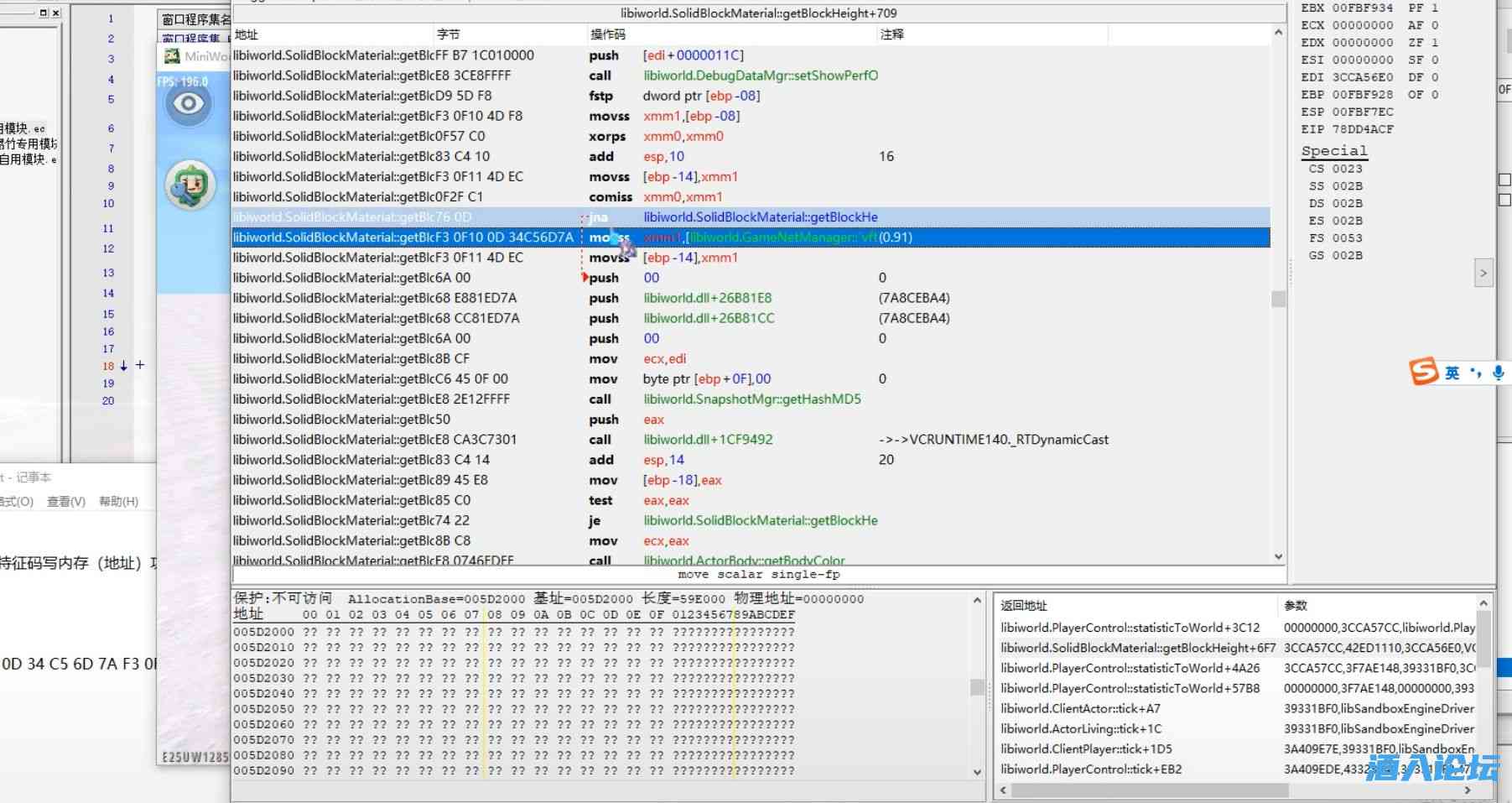Screen dimensions: 1512x803
Task: Close the left panel using X button
Action: (56, 13)
